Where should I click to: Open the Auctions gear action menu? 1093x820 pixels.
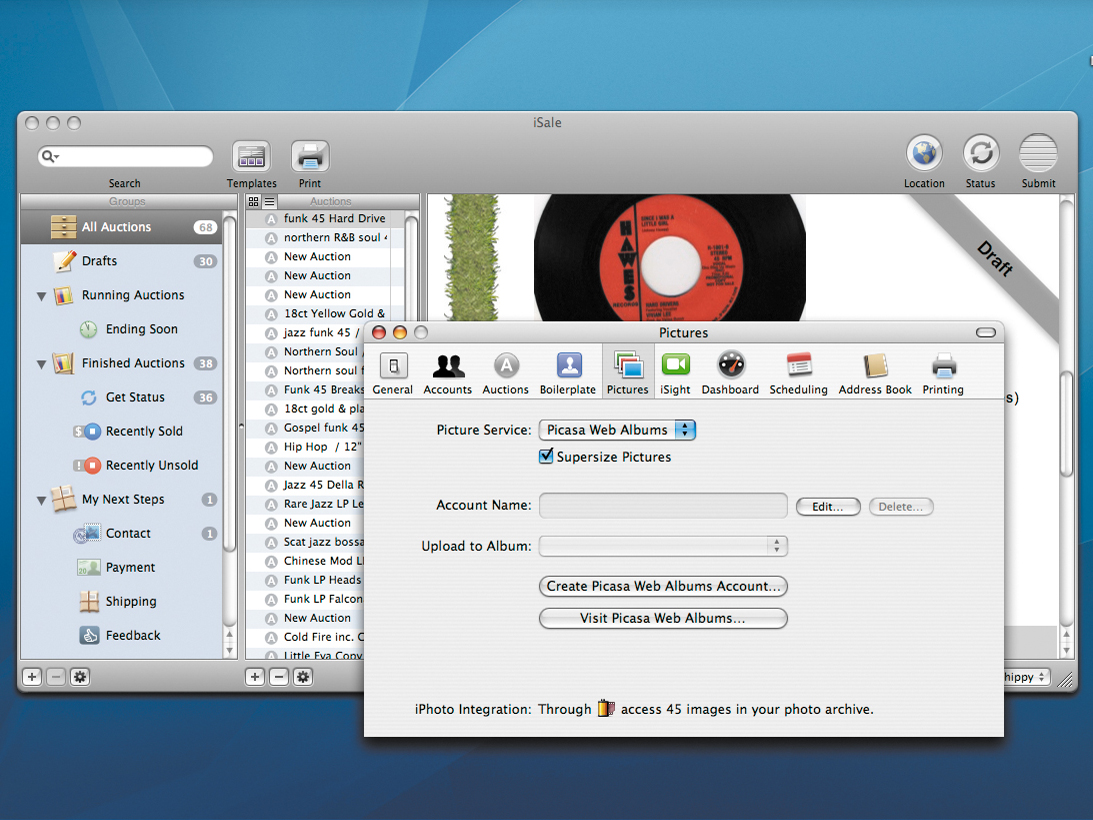(x=303, y=676)
